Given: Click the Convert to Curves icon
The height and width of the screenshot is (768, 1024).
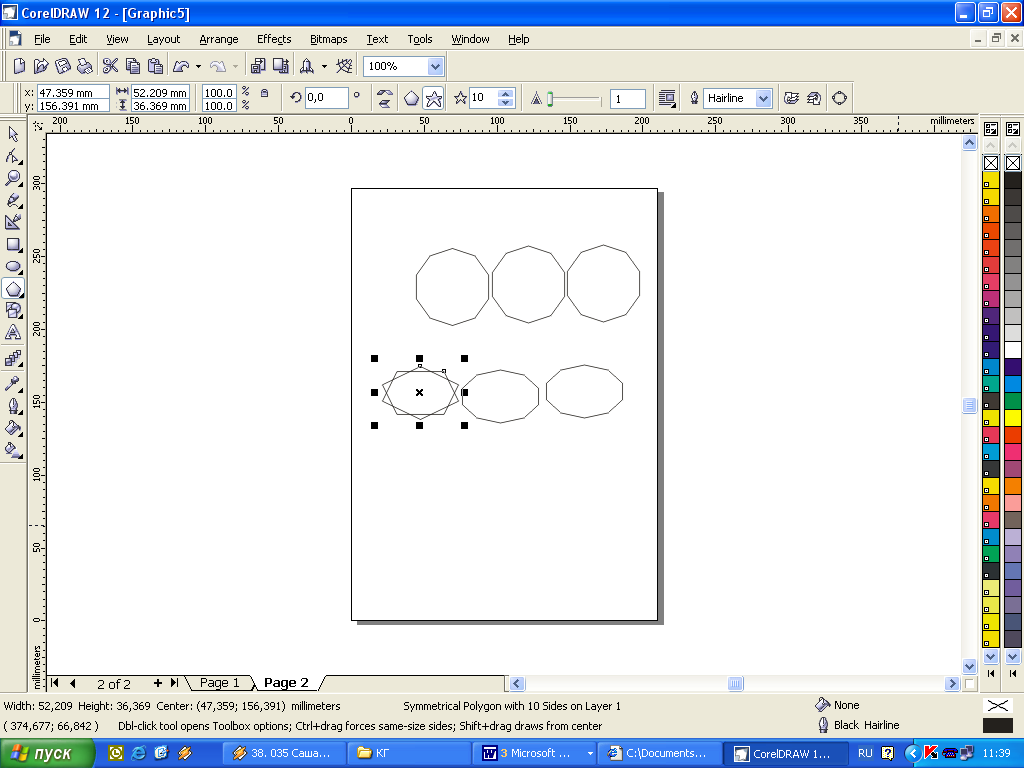Looking at the screenshot, I should coord(840,98).
